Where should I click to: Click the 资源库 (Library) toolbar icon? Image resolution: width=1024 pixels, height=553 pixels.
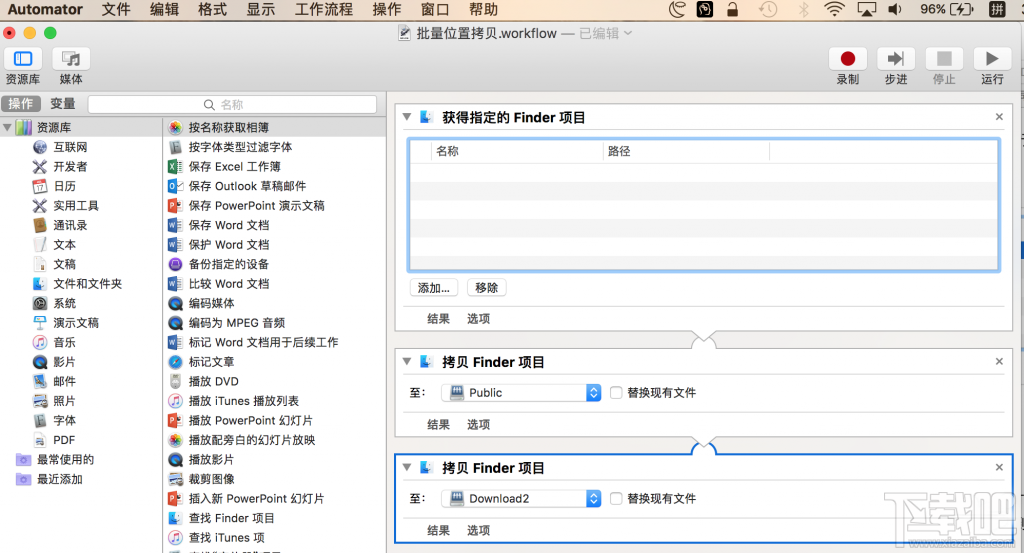[x=23, y=59]
